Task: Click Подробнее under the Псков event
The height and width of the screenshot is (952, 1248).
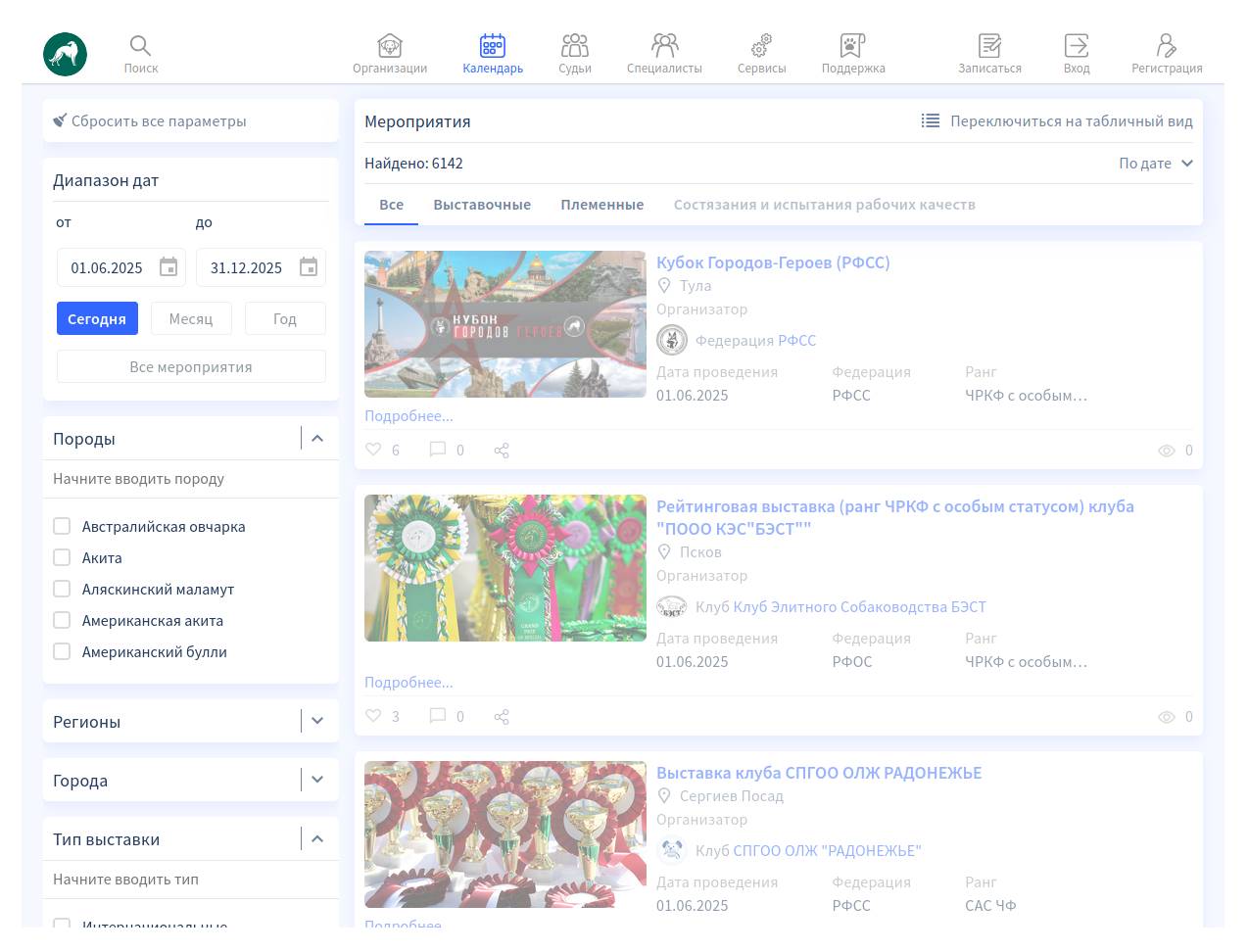Action: (x=408, y=682)
